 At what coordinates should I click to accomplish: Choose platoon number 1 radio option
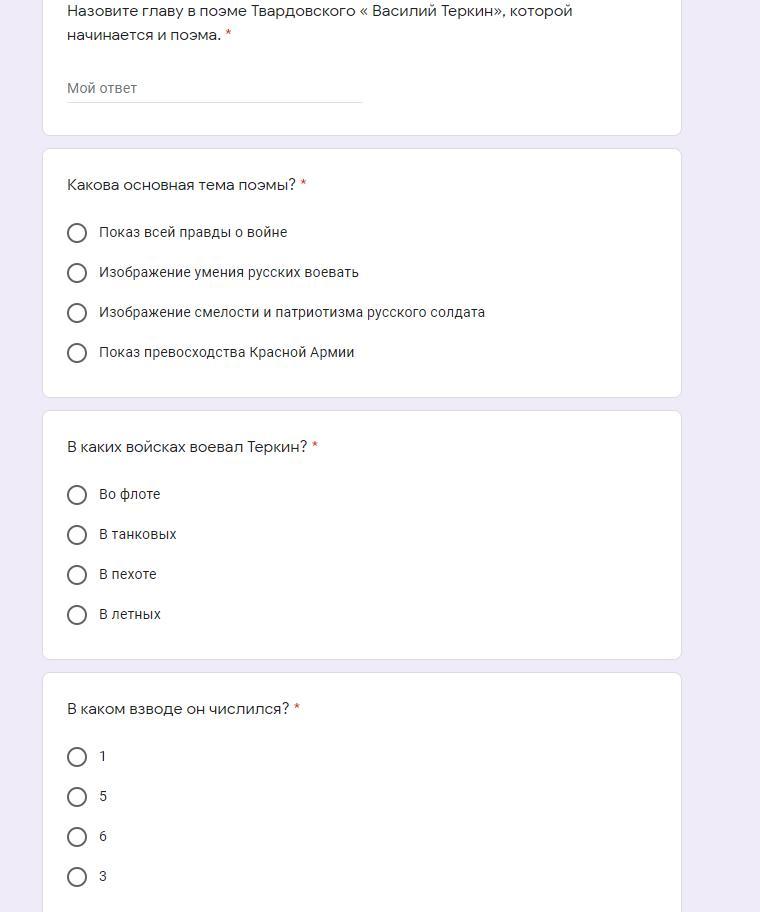point(77,757)
